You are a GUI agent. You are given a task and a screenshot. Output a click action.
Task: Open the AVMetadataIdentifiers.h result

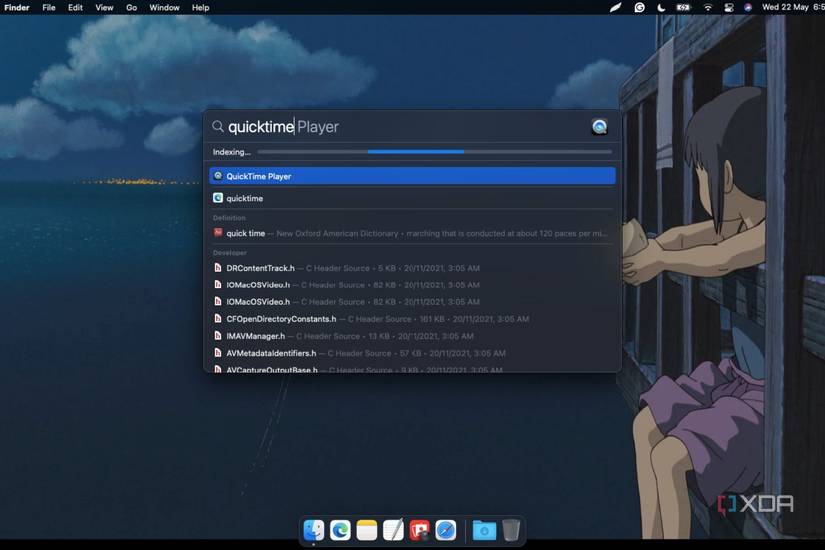[412, 353]
